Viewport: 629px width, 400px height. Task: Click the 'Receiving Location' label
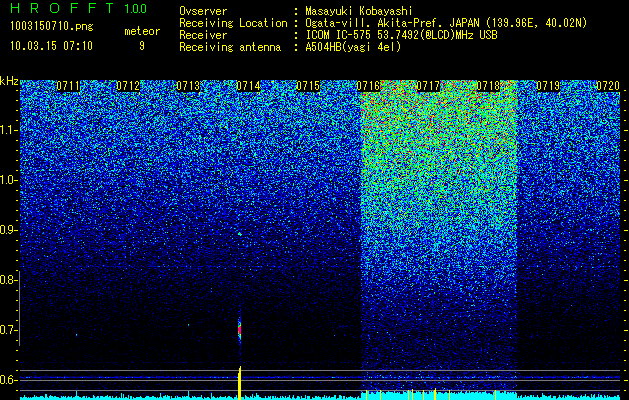(233, 23)
